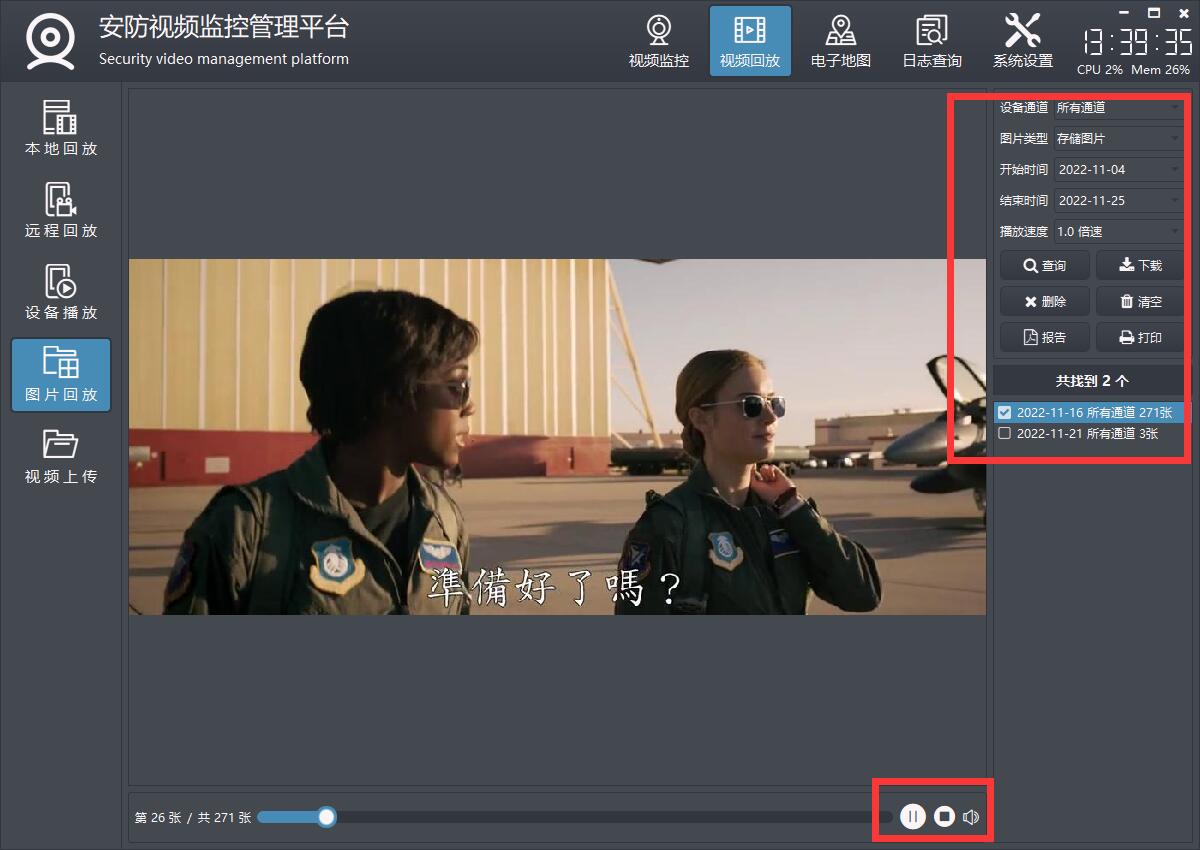Click the 下载 download button

click(x=1139, y=266)
